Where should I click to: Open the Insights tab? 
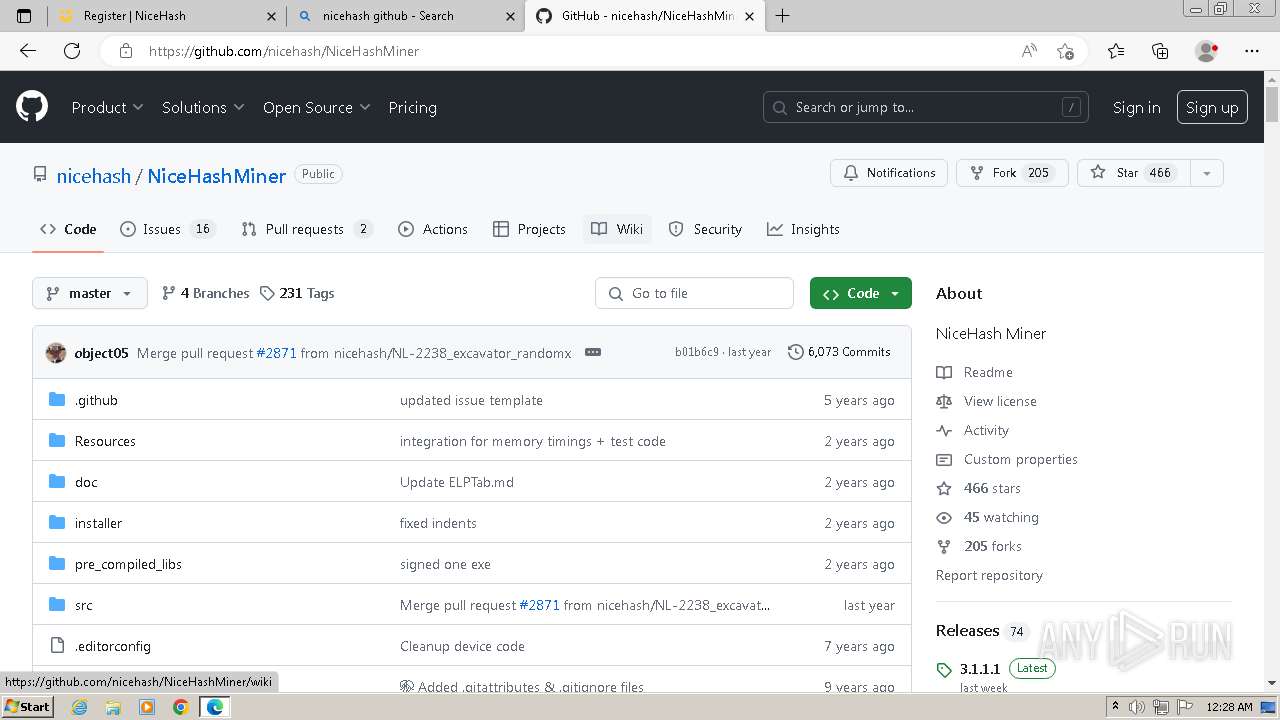click(803, 229)
